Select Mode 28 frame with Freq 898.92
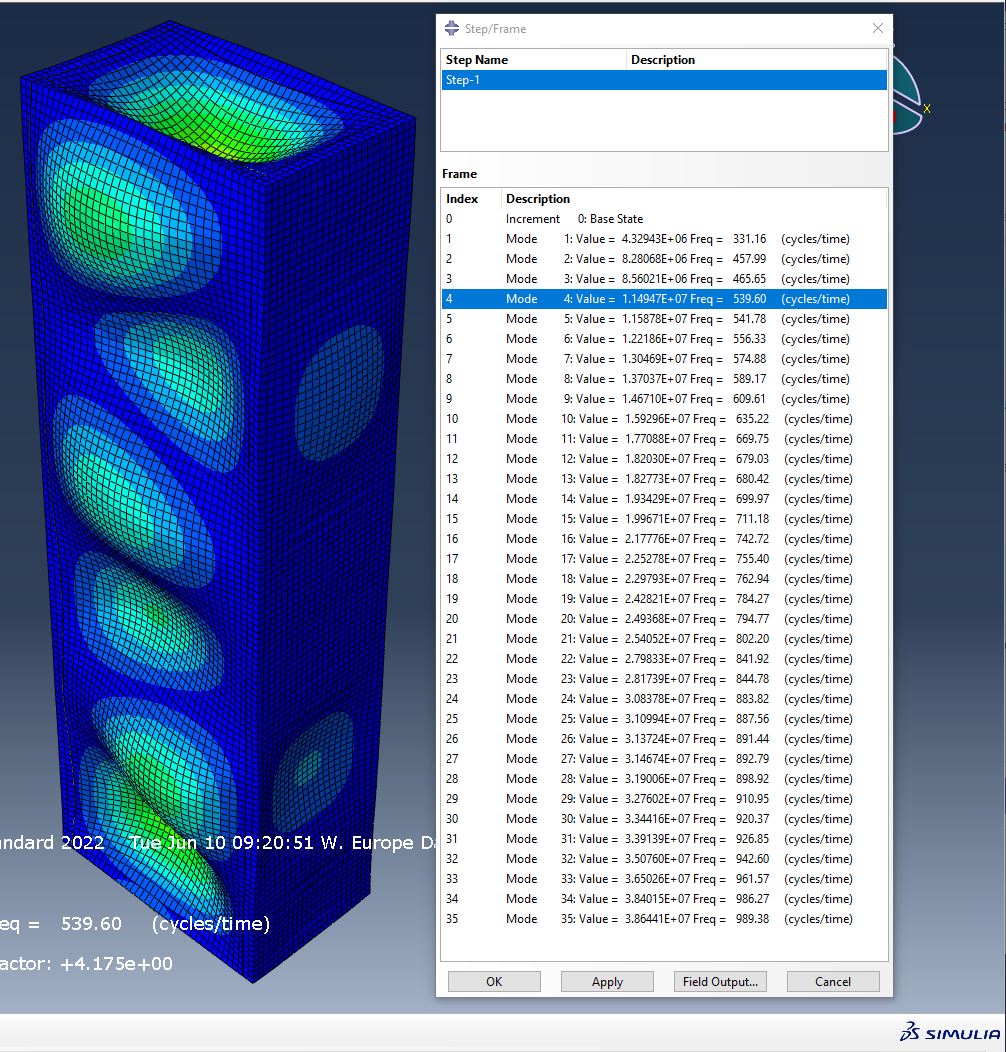 click(664, 779)
